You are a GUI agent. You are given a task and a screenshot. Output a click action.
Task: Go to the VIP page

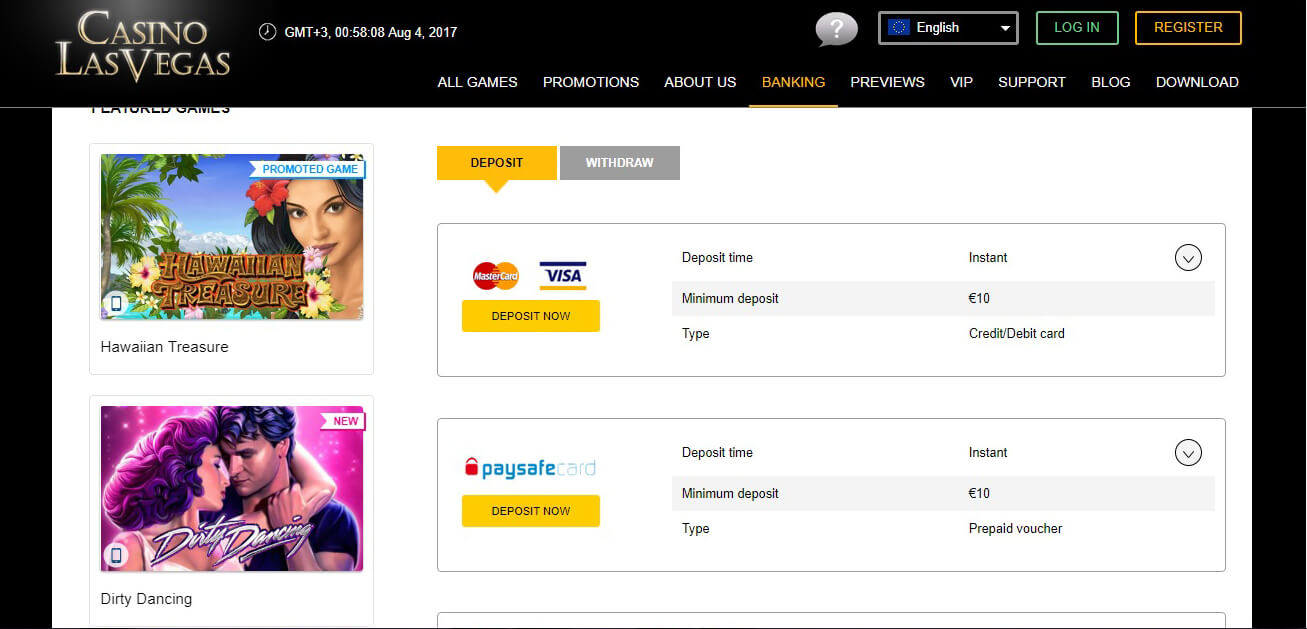[961, 82]
